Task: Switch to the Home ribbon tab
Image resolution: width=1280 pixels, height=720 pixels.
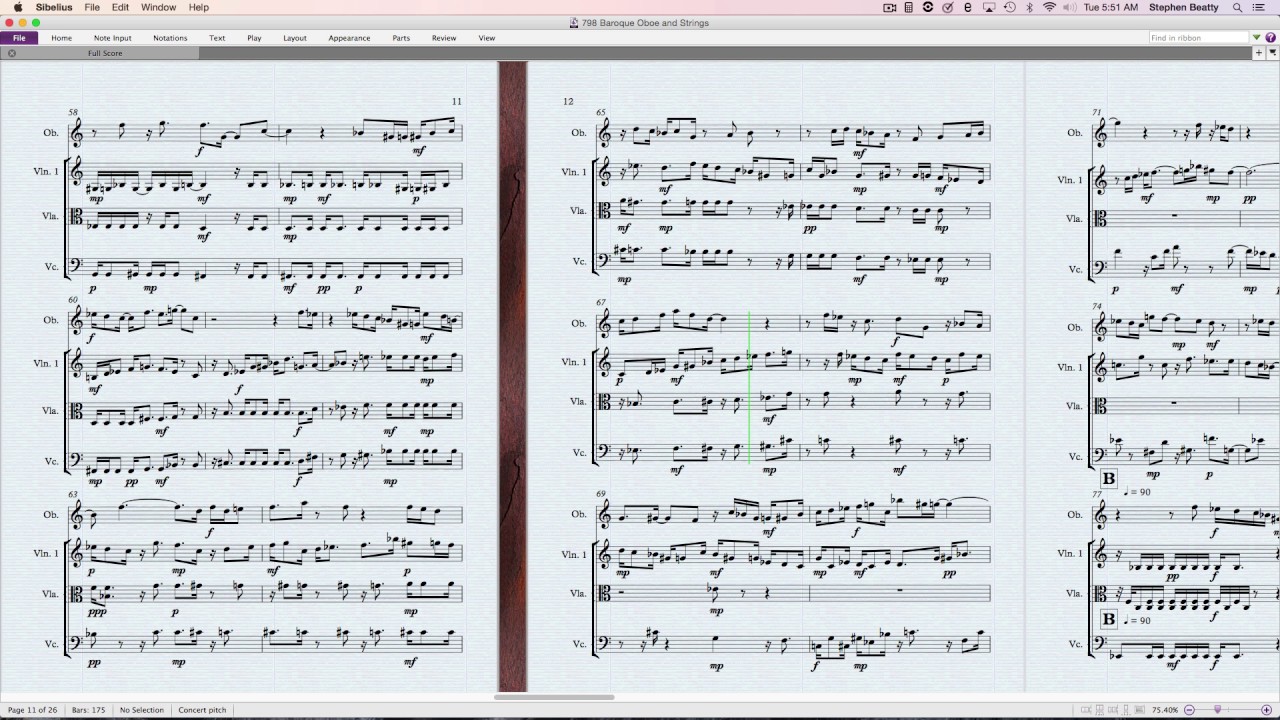Action: click(61, 38)
